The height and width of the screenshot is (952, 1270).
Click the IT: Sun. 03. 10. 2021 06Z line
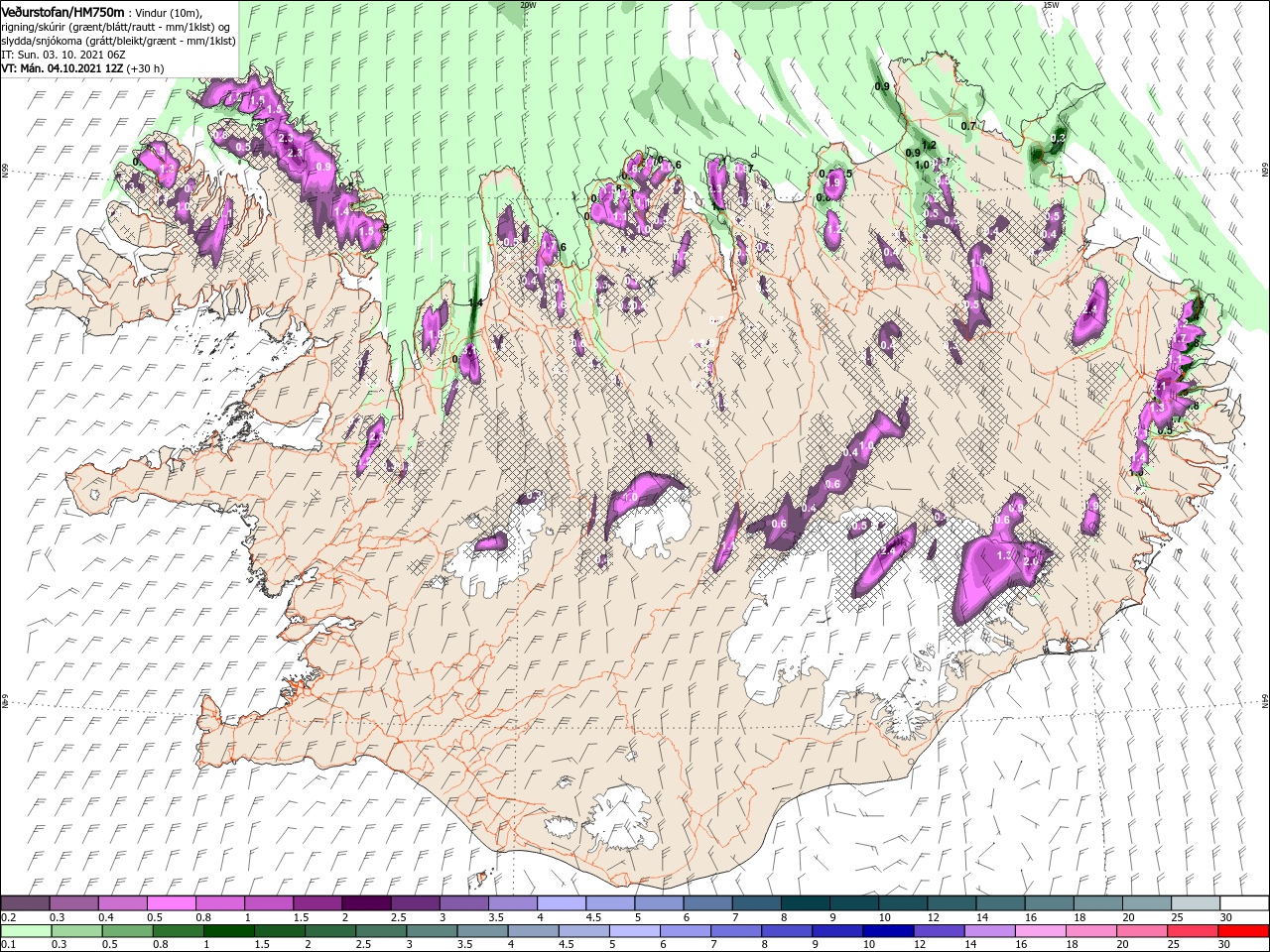coord(64,54)
